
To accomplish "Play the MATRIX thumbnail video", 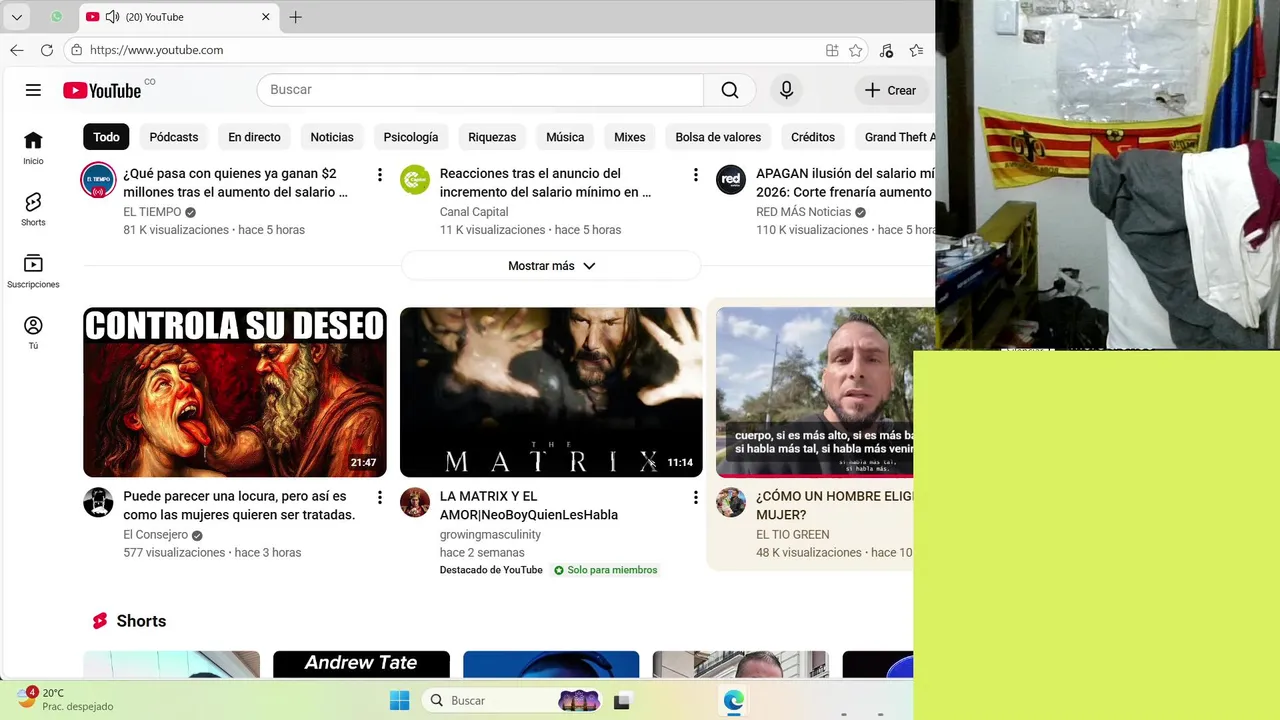I will [x=551, y=392].
